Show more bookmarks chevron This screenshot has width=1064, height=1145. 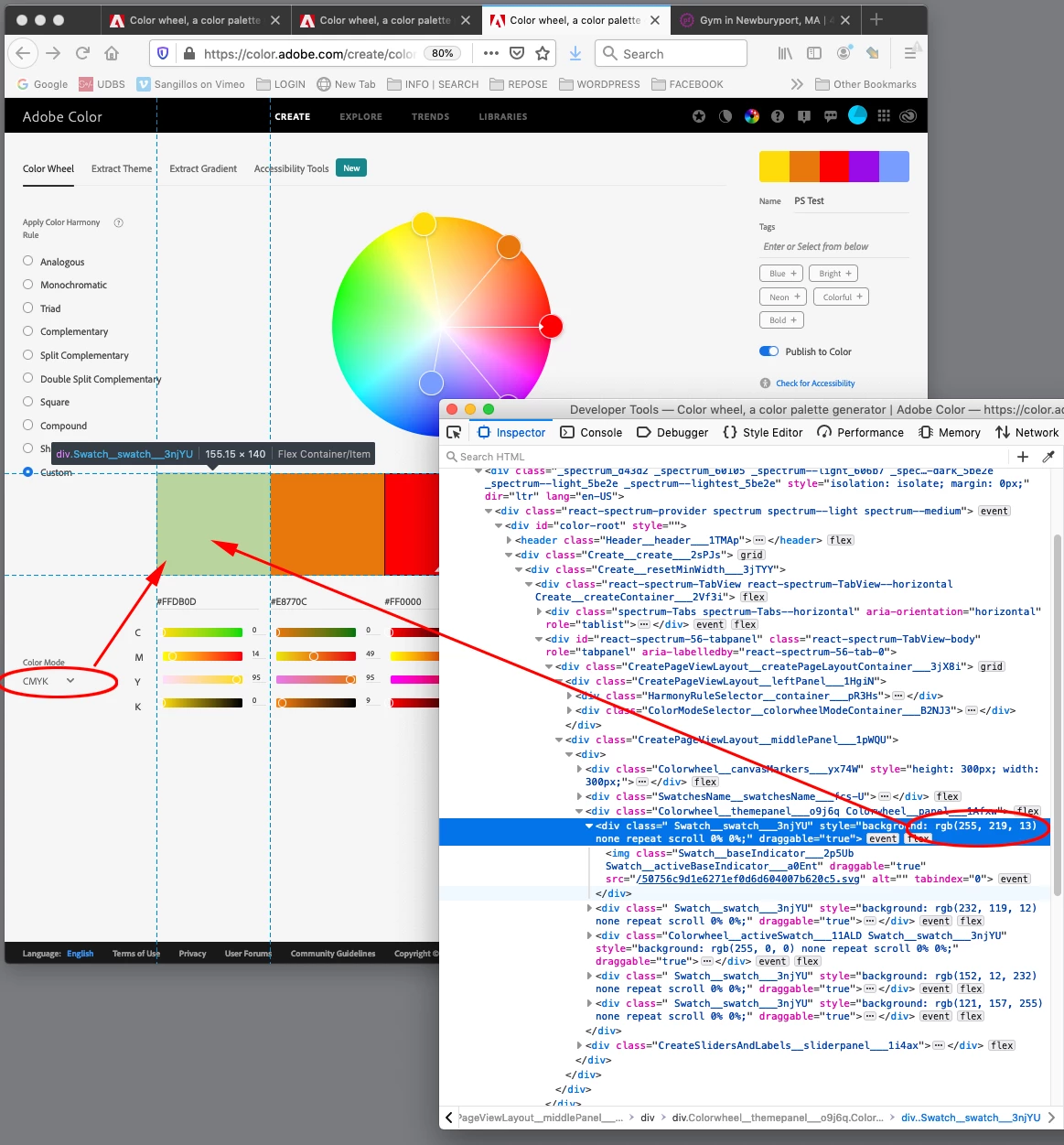point(797,84)
